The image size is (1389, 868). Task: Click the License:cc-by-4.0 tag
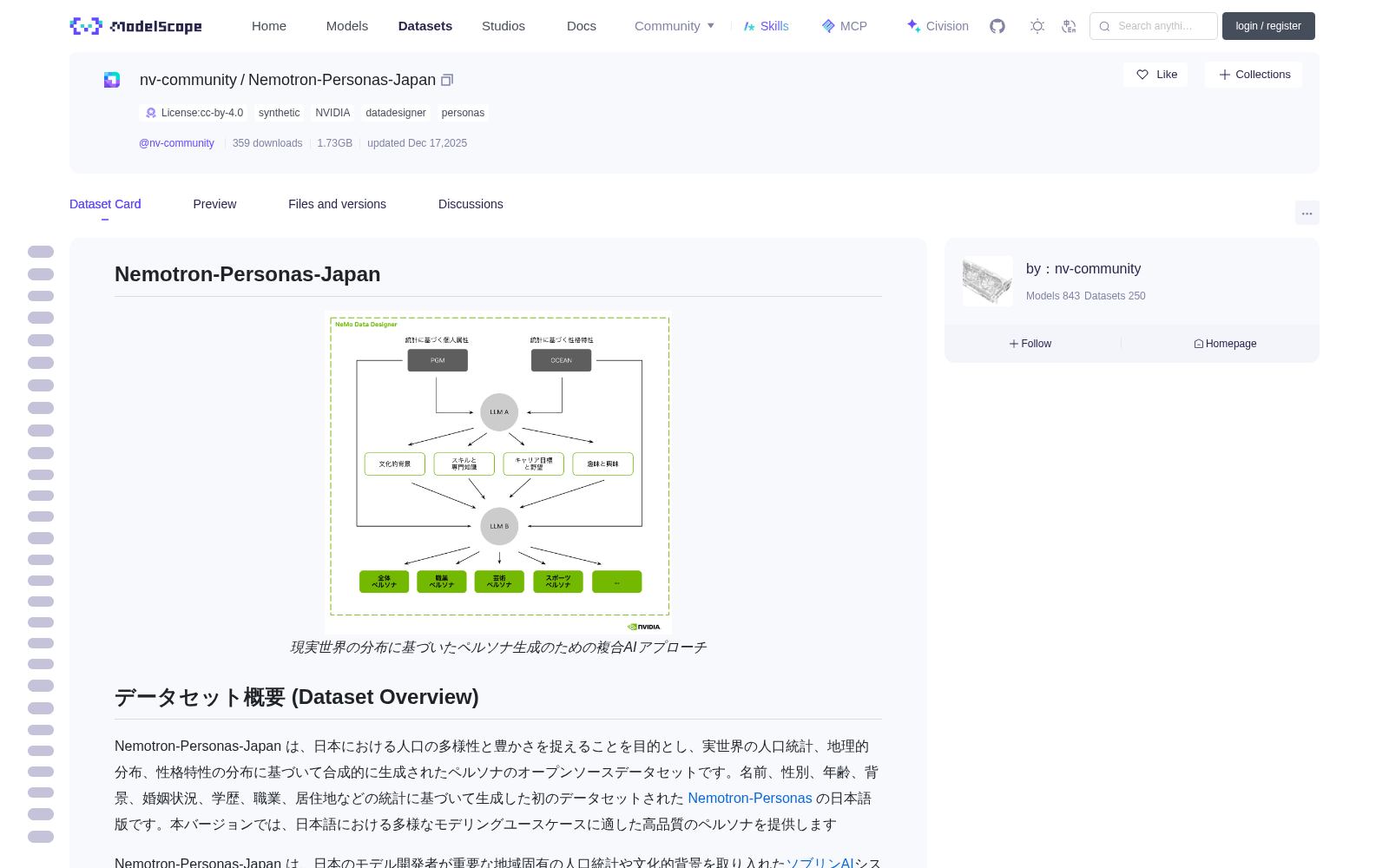pos(194,113)
